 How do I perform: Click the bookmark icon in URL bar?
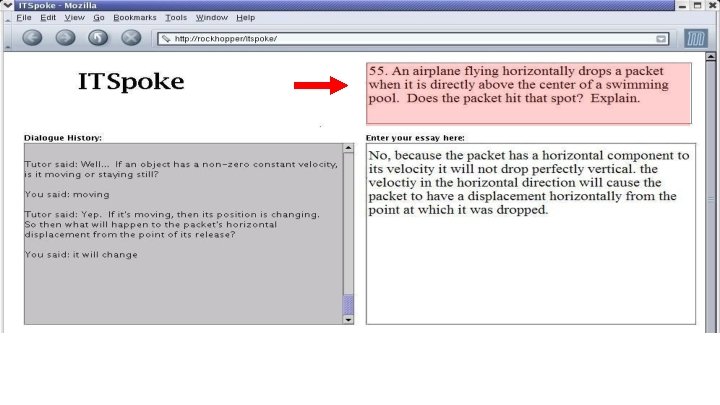[166, 39]
